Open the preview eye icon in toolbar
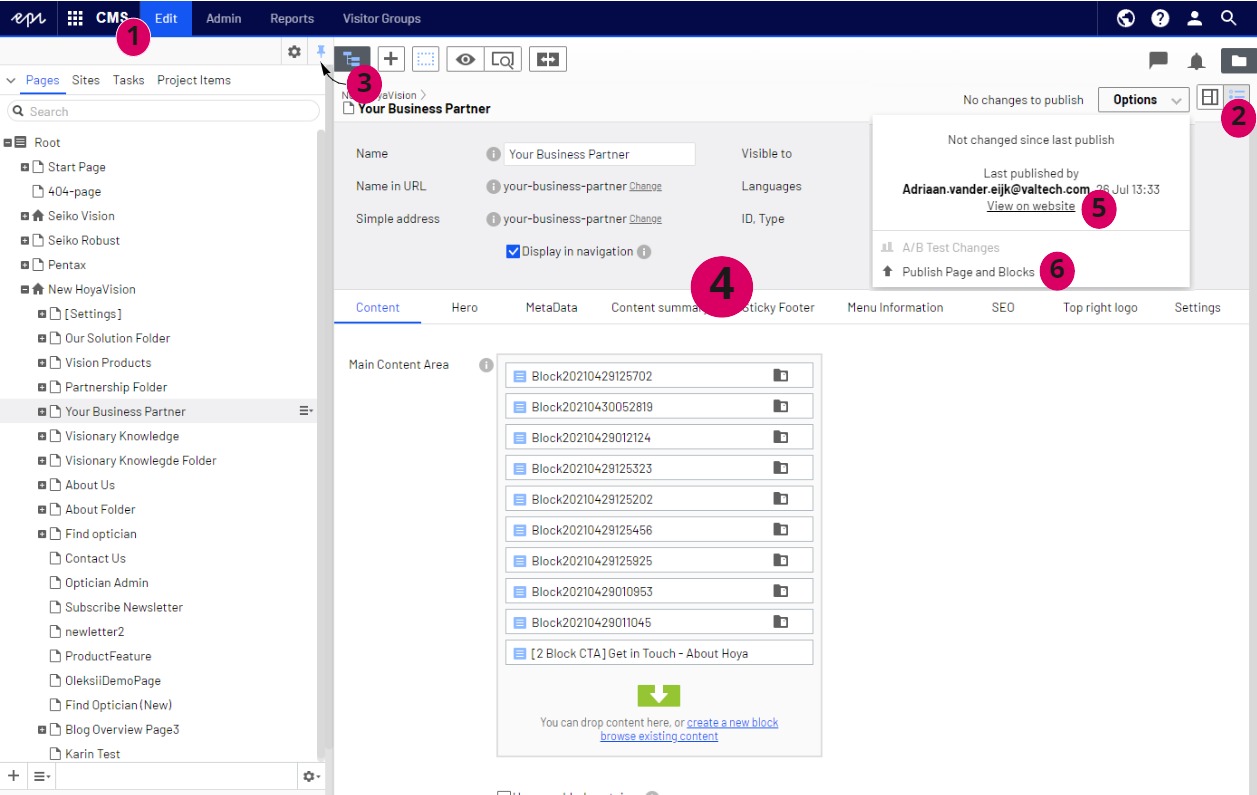 [465, 59]
